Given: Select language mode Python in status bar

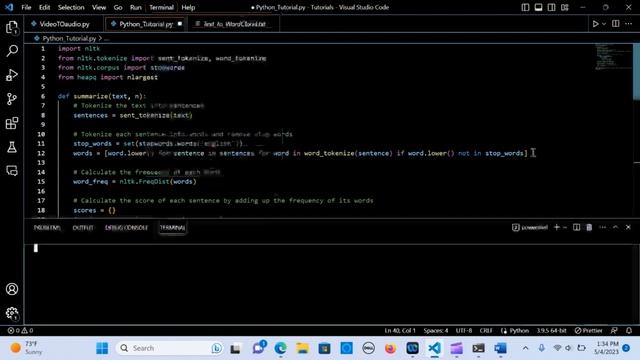Looking at the screenshot, I should (x=519, y=331).
